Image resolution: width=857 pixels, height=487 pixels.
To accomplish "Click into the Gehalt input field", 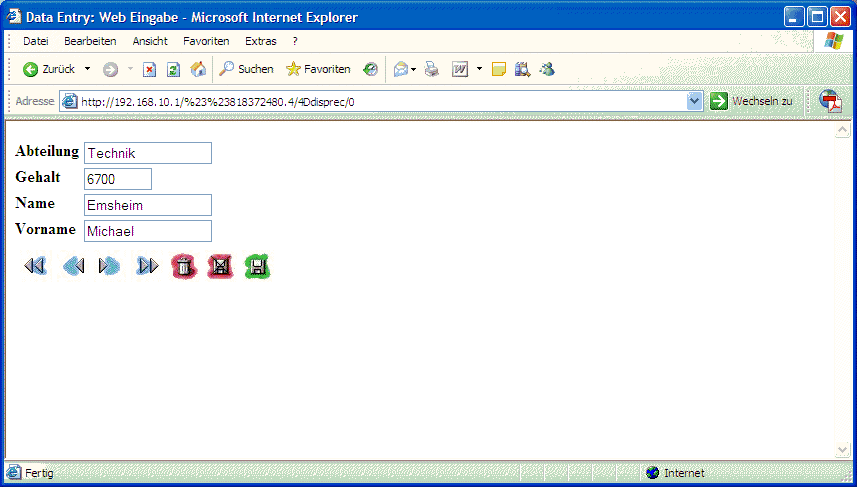I will 118,179.
